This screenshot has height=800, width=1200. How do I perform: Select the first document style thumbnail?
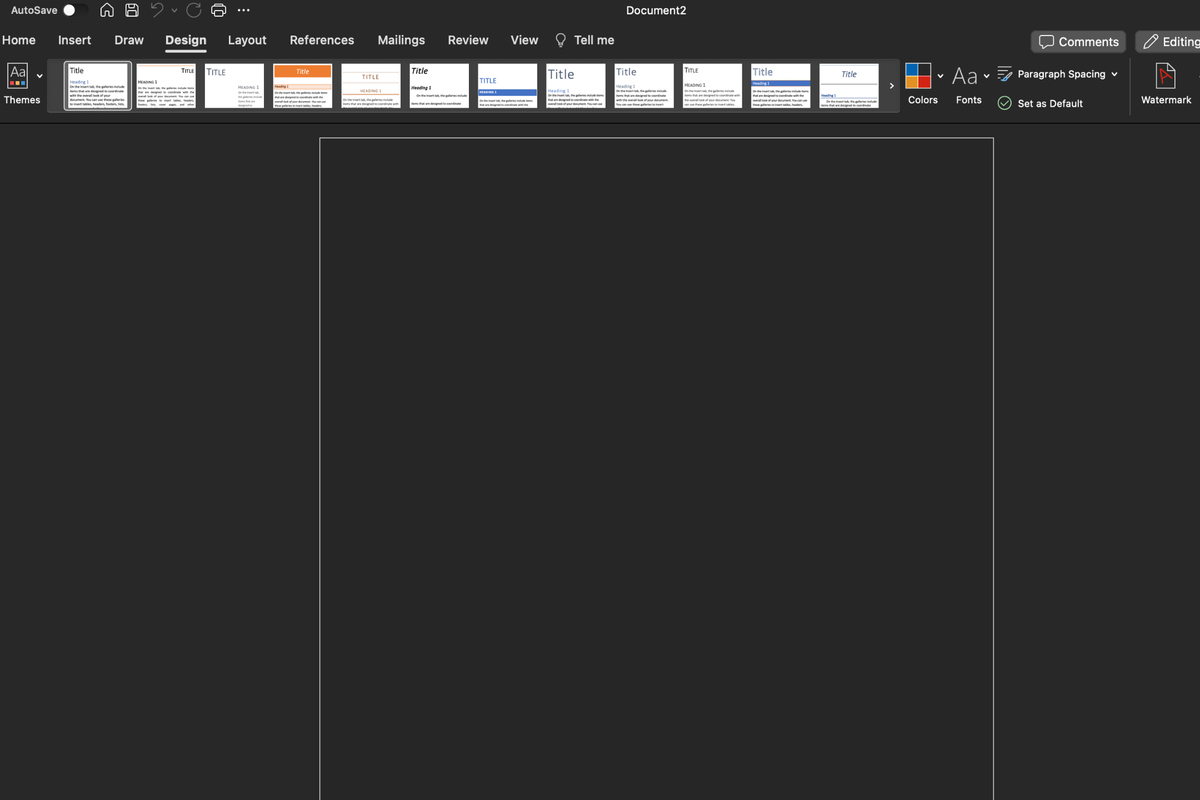[x=97, y=85]
